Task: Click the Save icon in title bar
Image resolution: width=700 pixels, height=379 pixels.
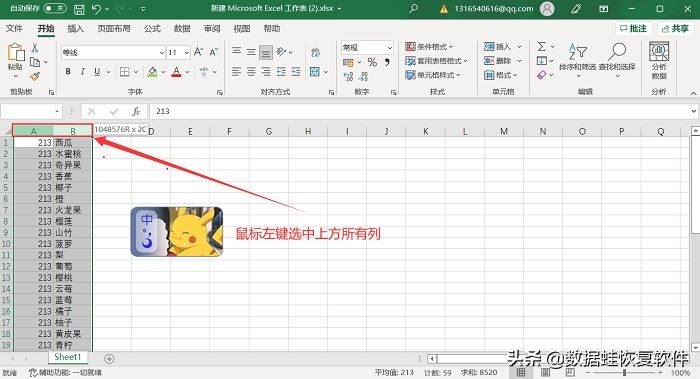Action: tap(79, 9)
